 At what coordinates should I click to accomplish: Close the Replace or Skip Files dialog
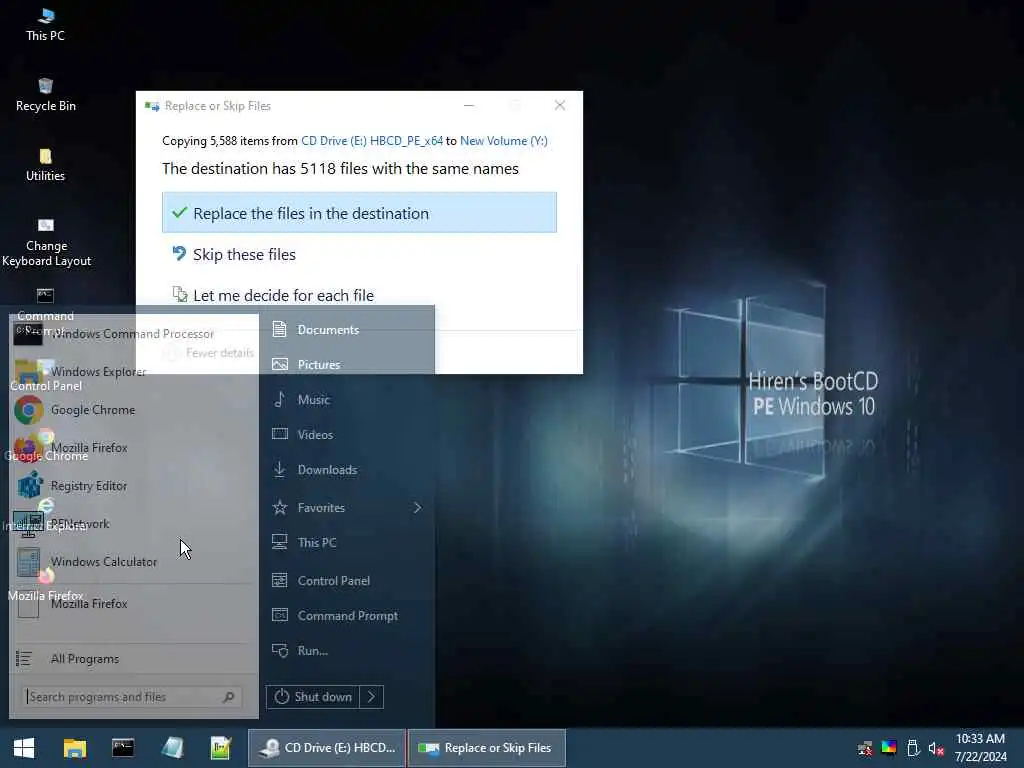pyautogui.click(x=560, y=105)
